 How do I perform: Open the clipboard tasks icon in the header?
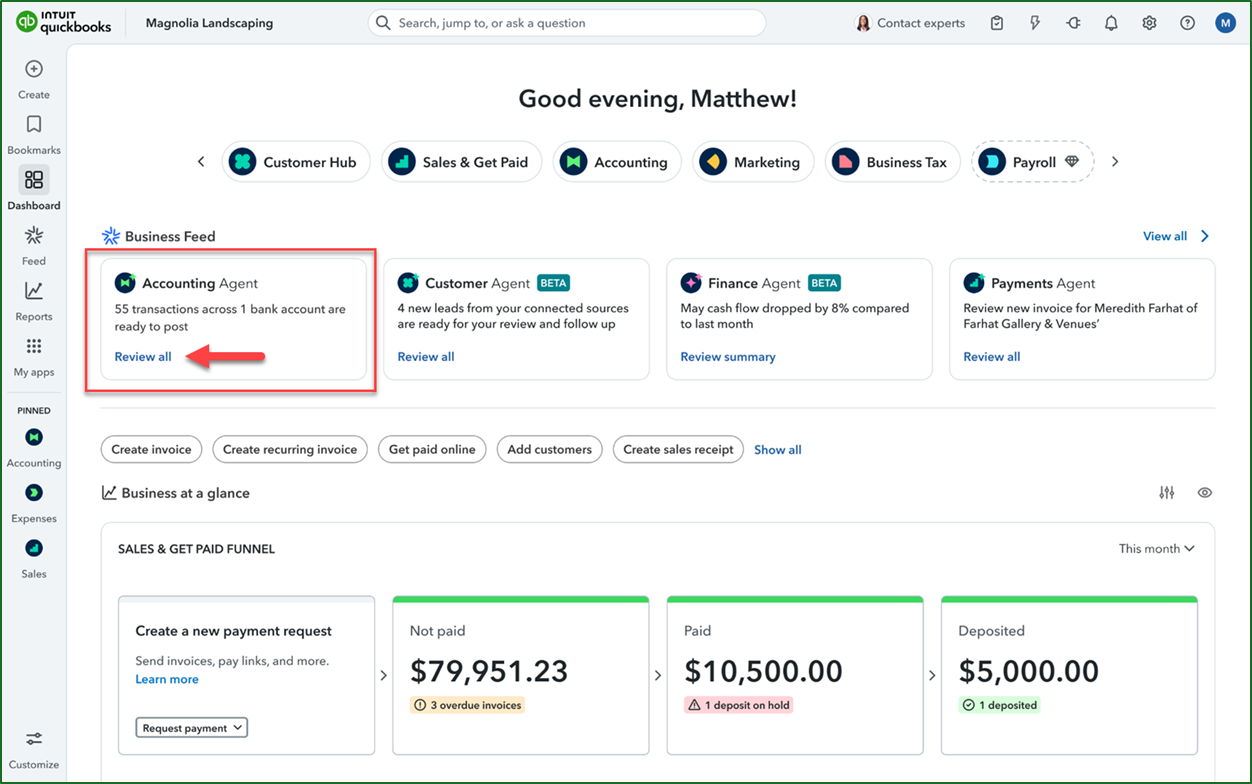click(997, 23)
